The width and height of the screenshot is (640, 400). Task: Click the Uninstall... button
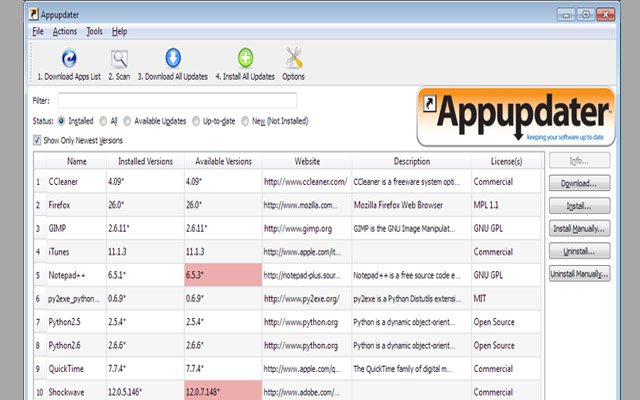point(578,250)
